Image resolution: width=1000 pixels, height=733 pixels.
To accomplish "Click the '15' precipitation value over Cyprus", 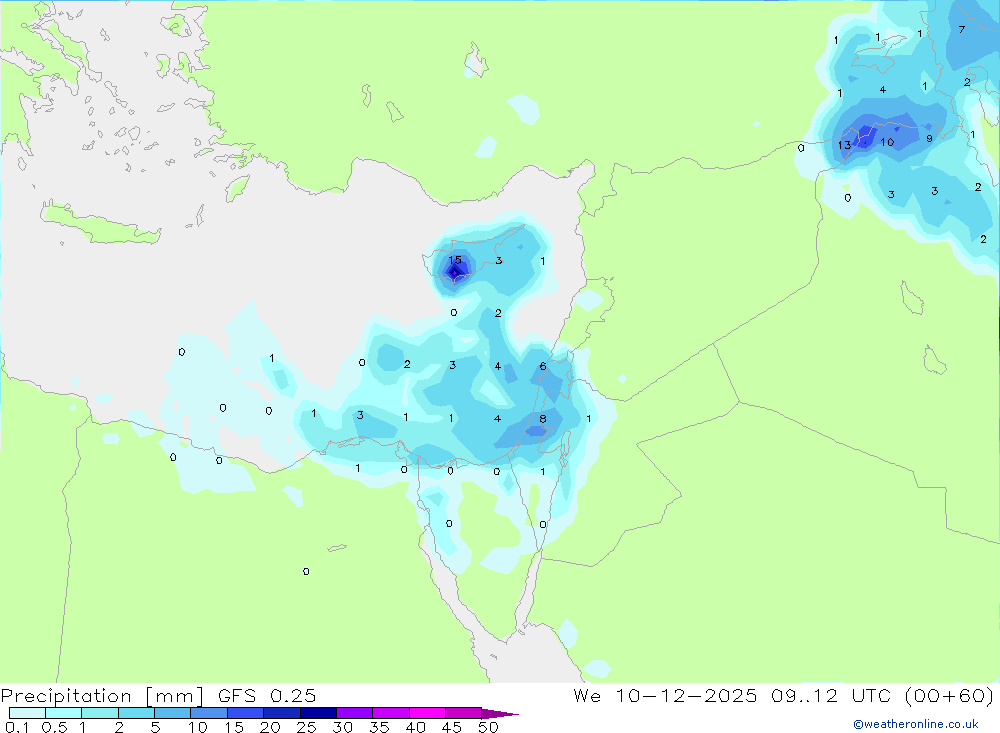I will click(x=455, y=260).
